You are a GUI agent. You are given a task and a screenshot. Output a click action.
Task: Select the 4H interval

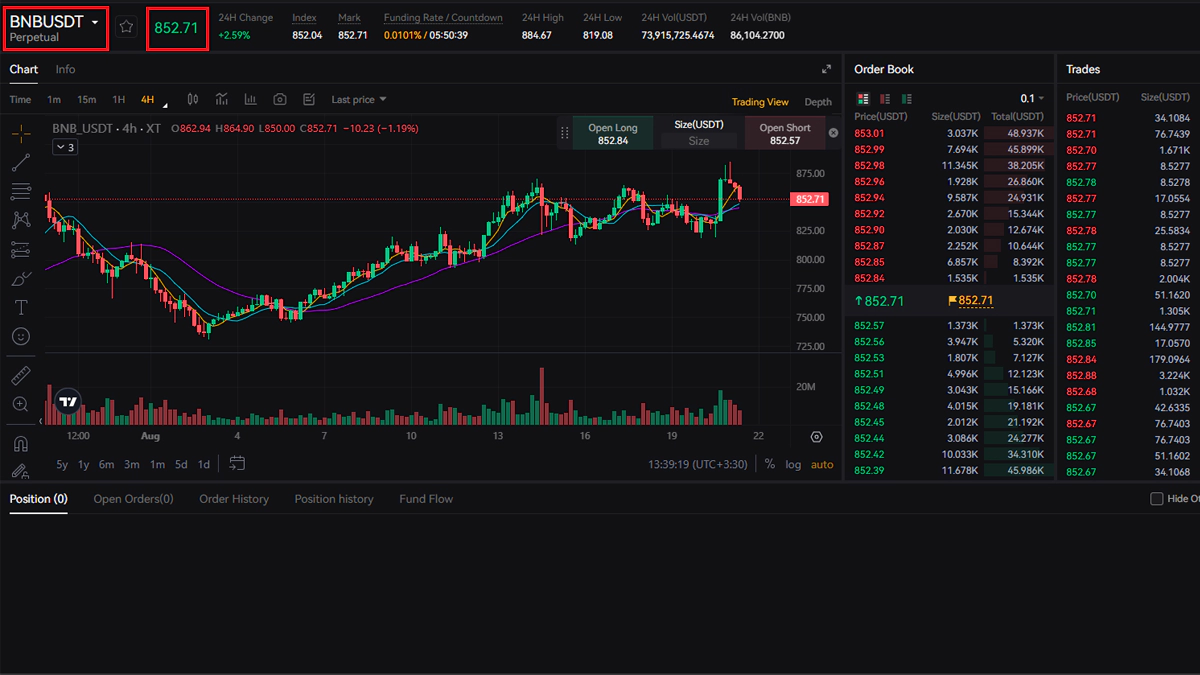click(148, 99)
